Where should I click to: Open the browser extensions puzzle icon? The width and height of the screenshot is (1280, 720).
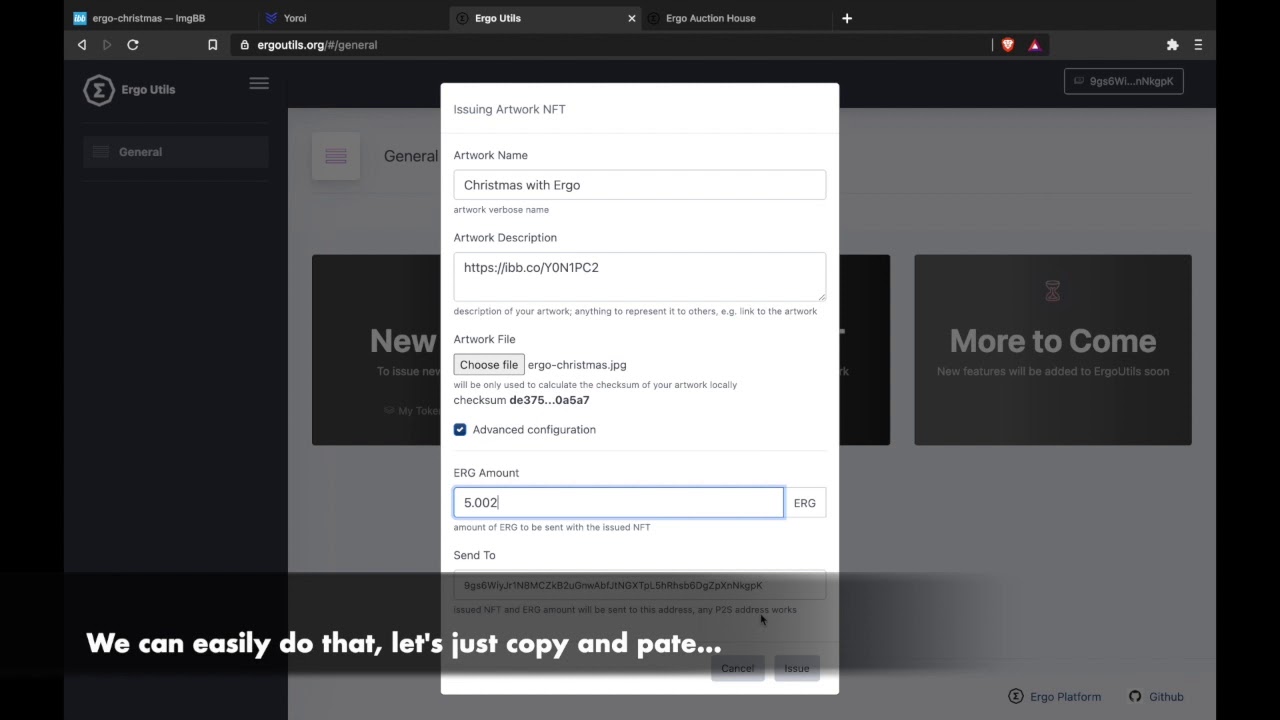coord(1172,45)
